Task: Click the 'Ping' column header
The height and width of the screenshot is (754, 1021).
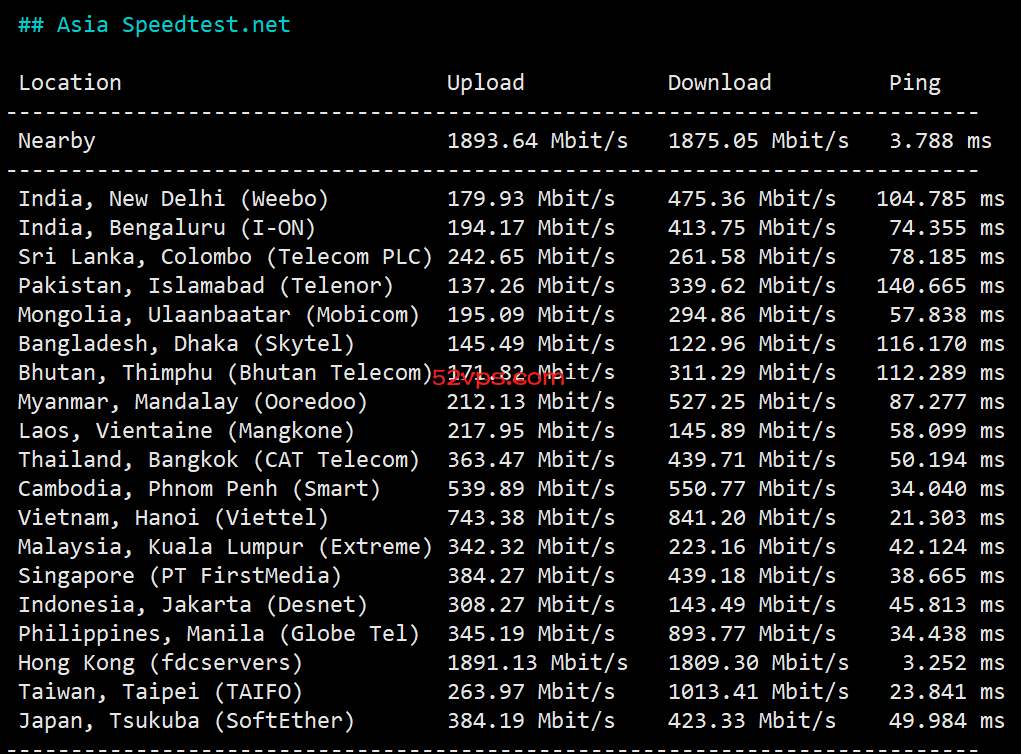Action: point(915,83)
